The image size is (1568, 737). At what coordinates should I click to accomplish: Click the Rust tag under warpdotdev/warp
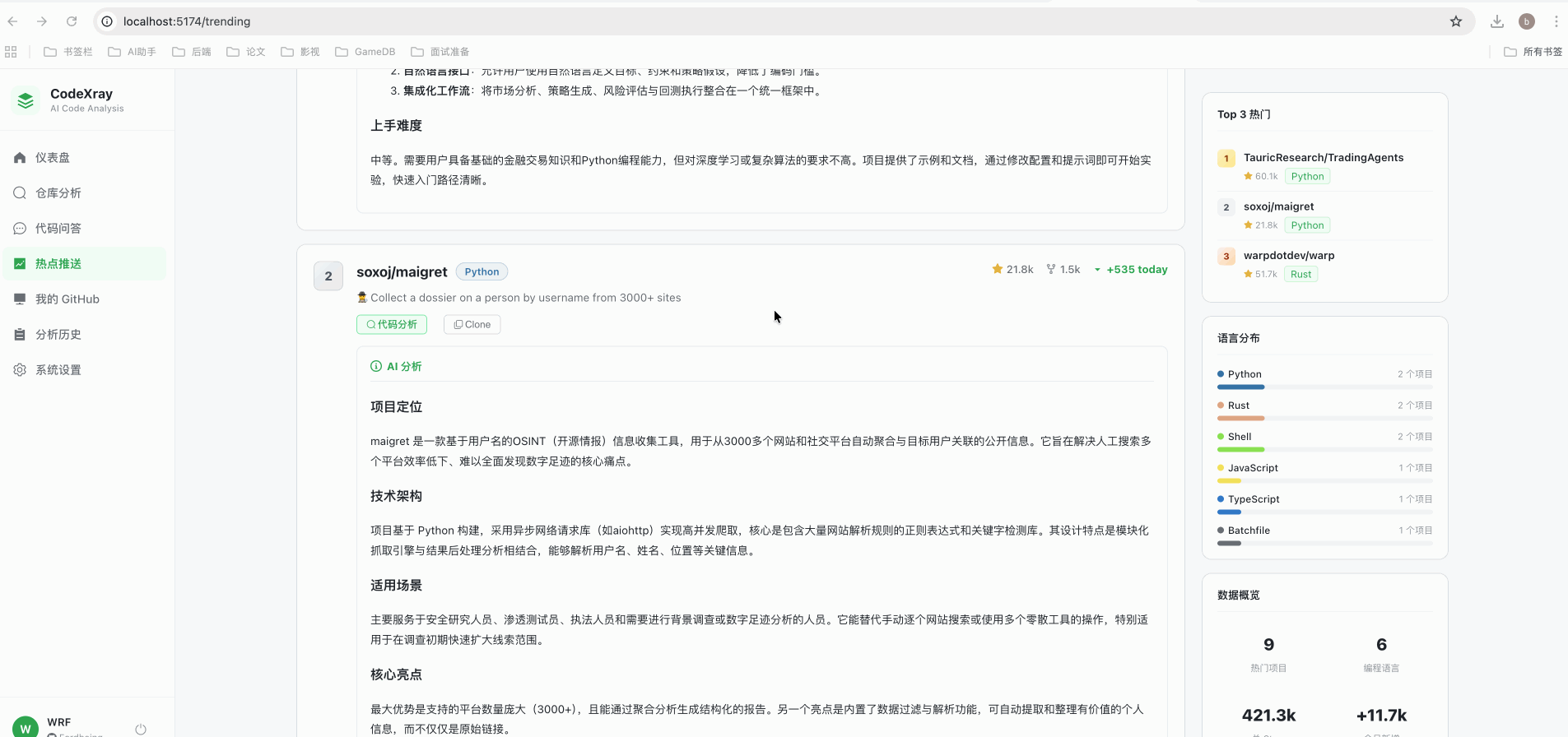[1301, 274]
